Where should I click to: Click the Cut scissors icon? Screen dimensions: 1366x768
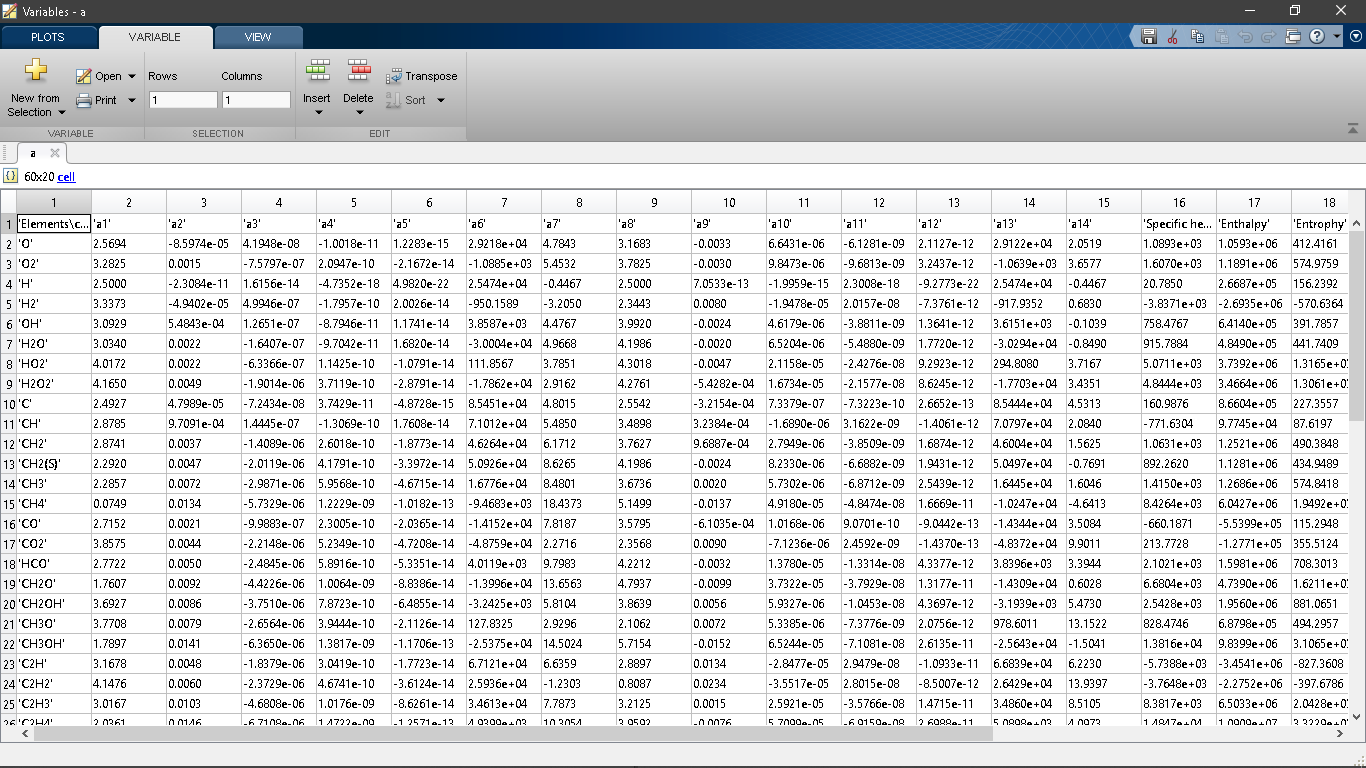1172,37
